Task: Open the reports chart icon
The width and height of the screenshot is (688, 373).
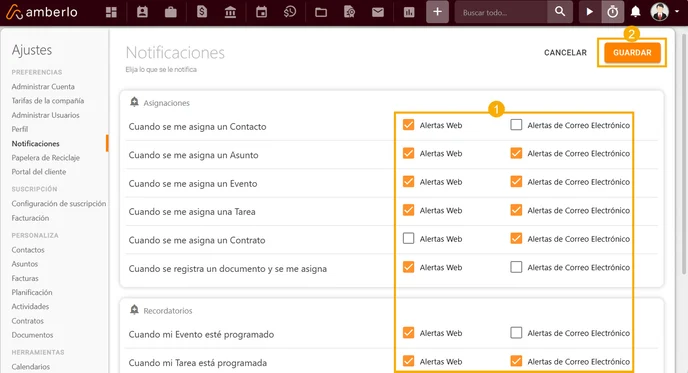Action: 409,12
